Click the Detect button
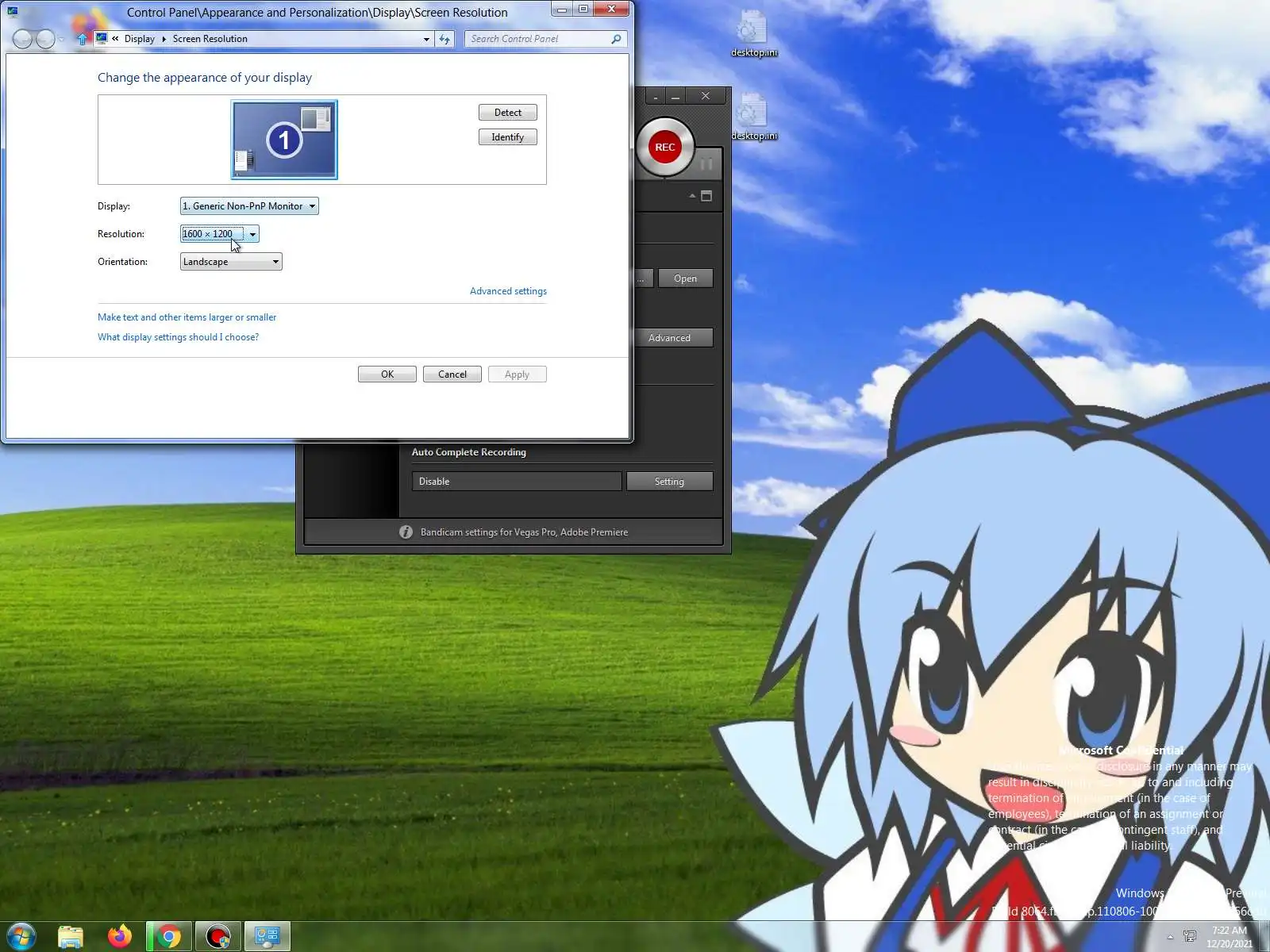This screenshot has height=952, width=1270. point(508,113)
